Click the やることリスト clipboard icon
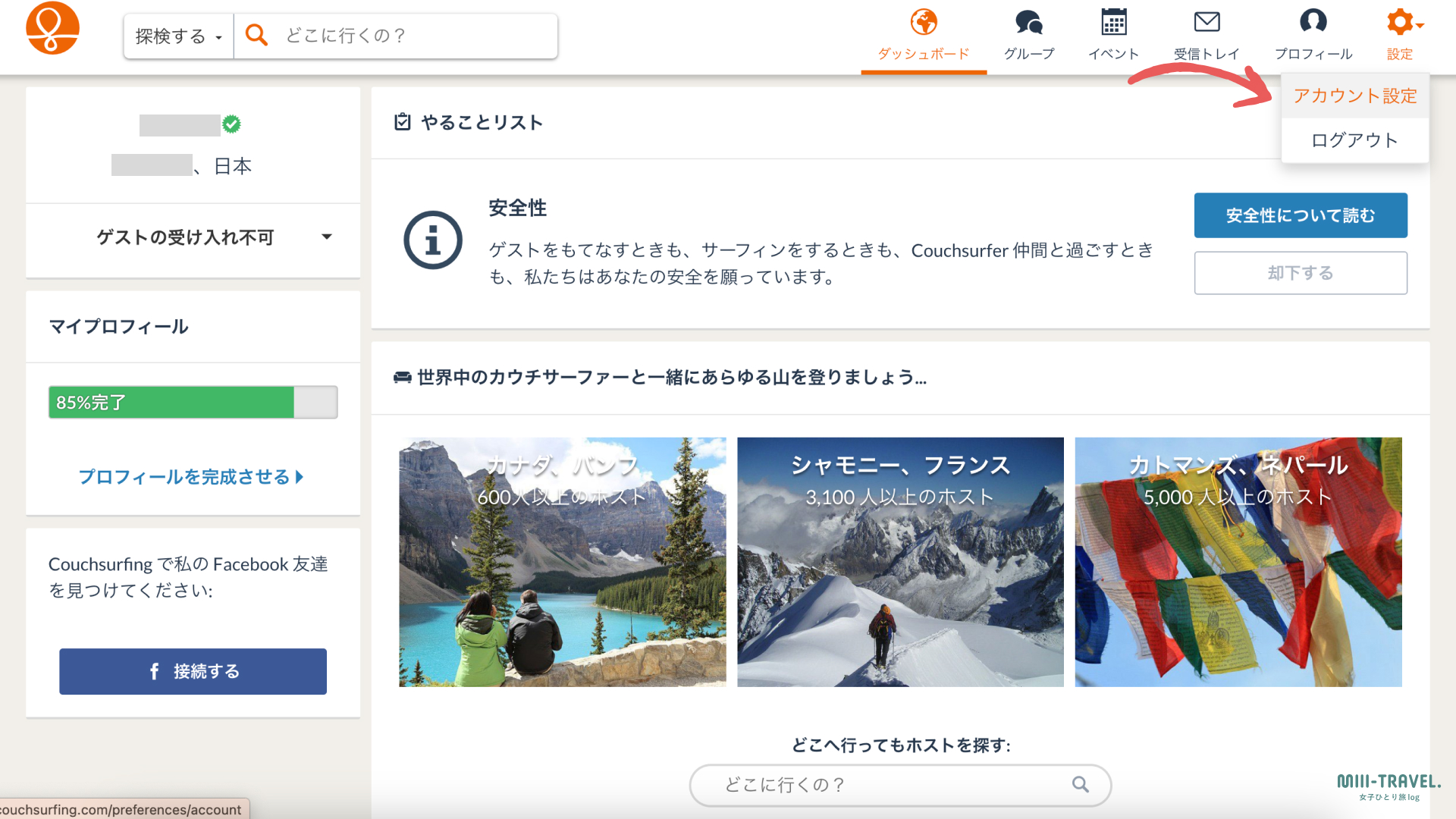 (x=403, y=122)
